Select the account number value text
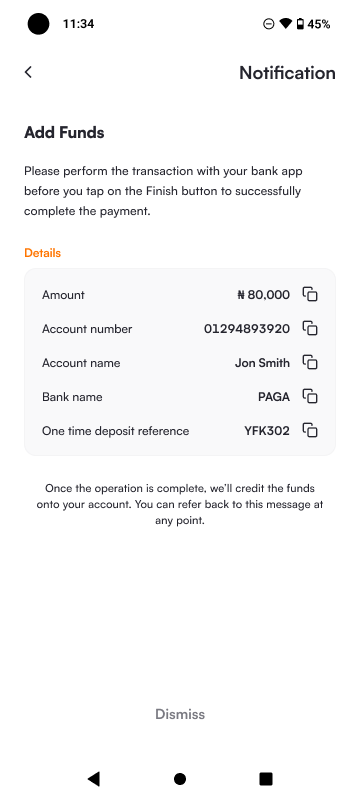This screenshot has width=360, height=800. click(x=247, y=329)
